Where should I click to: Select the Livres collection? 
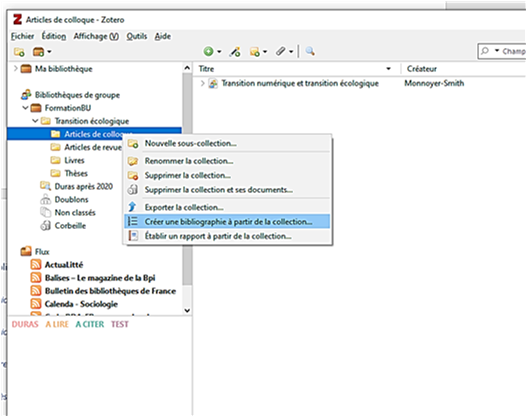pos(74,160)
